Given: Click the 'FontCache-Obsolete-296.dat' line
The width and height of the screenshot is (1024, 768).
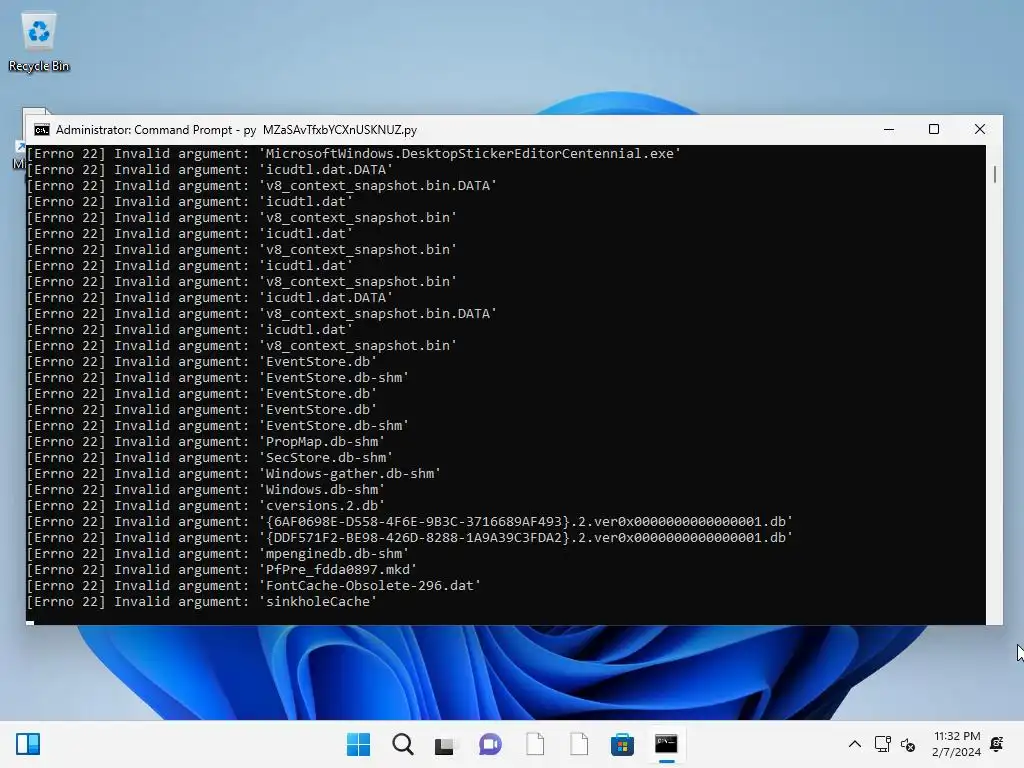Looking at the screenshot, I should pos(253,586).
